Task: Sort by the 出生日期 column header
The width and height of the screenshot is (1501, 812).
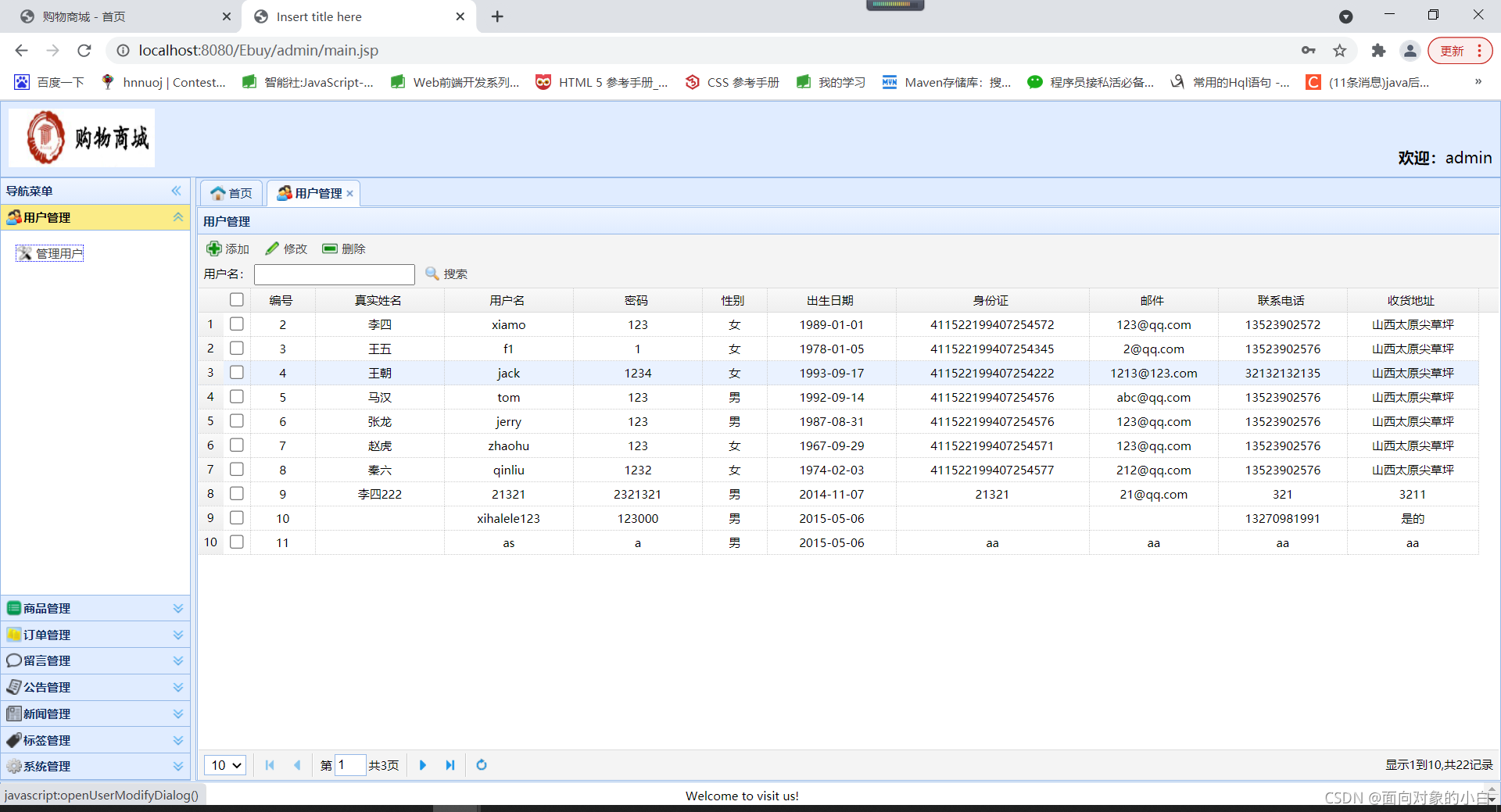Action: (x=831, y=300)
